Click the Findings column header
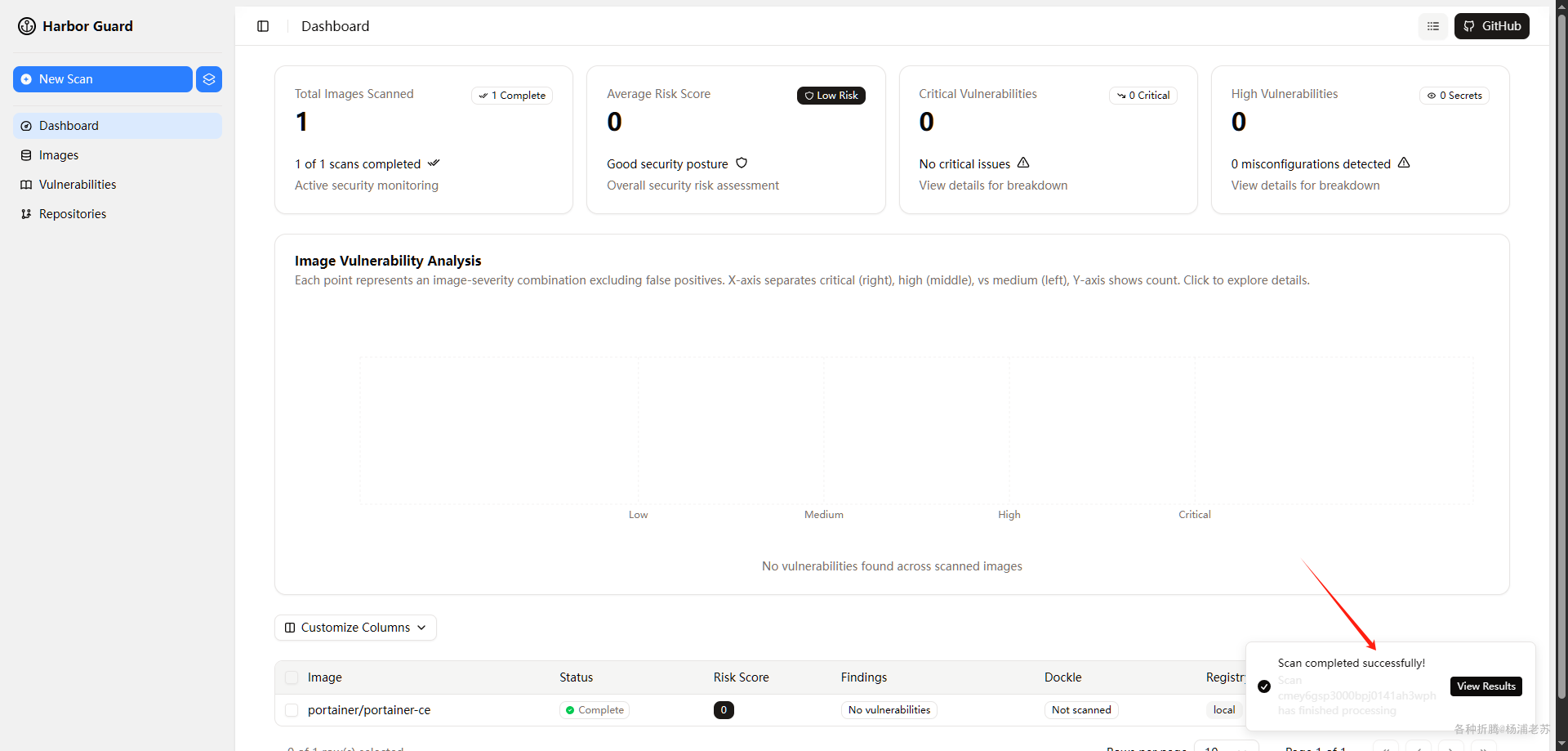Image resolution: width=1568 pixels, height=751 pixels. coord(864,677)
